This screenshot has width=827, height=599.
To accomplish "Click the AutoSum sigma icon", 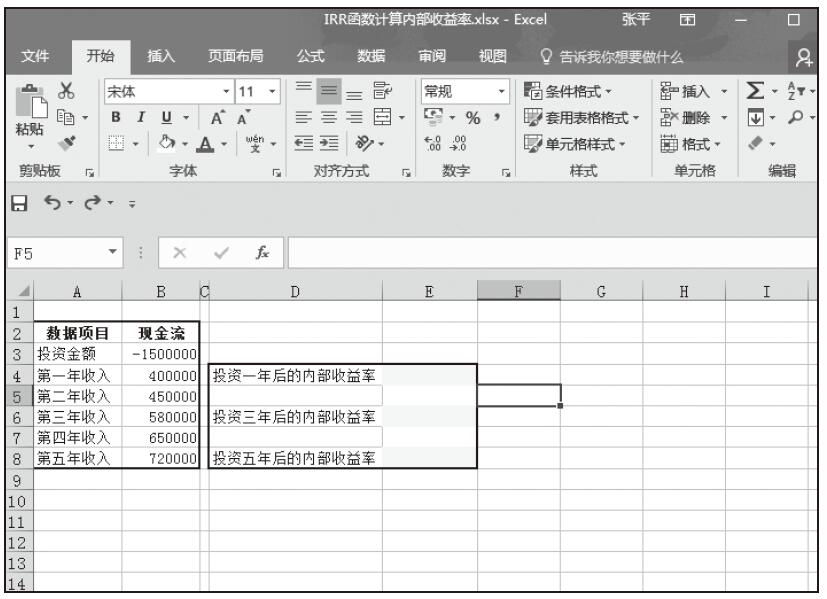I will point(755,88).
